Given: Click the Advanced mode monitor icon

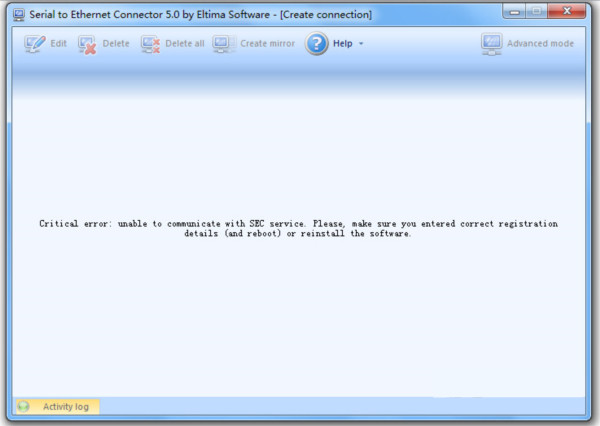Looking at the screenshot, I should coord(491,44).
